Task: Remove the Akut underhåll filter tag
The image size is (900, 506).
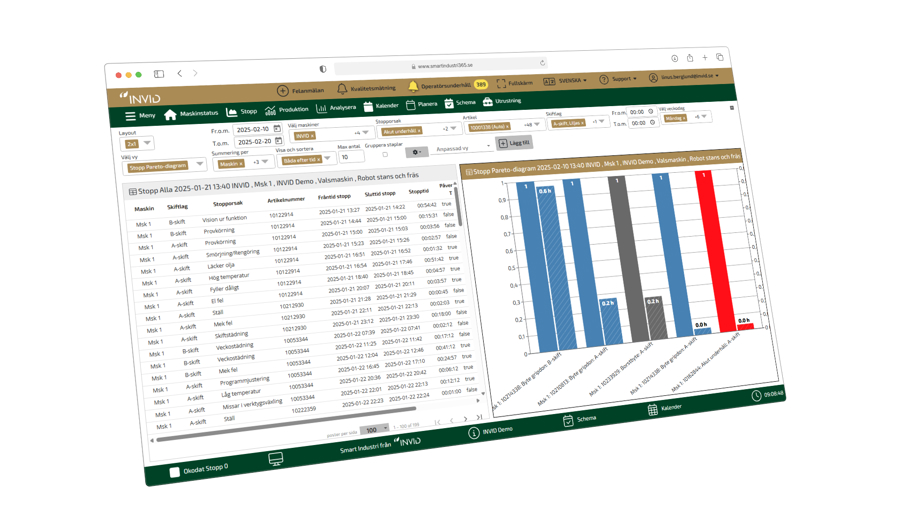Action: click(x=419, y=131)
